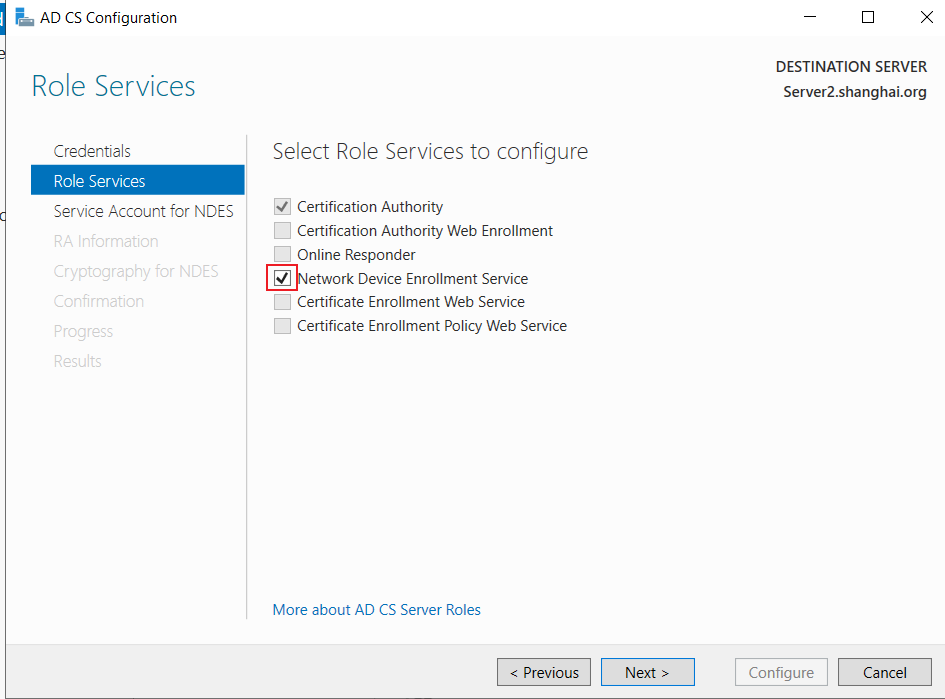Open Service Account for NDES step

[x=143, y=211]
